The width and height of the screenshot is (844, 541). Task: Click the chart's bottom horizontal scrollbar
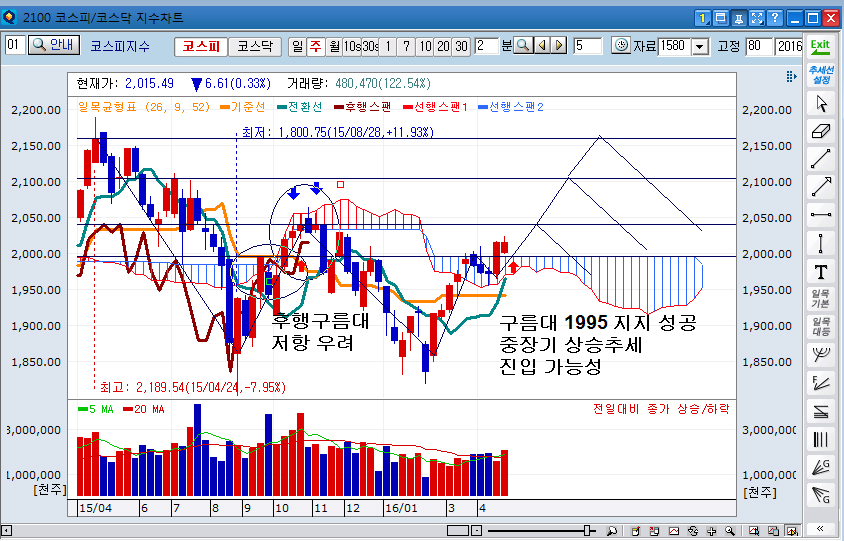click(x=400, y=528)
